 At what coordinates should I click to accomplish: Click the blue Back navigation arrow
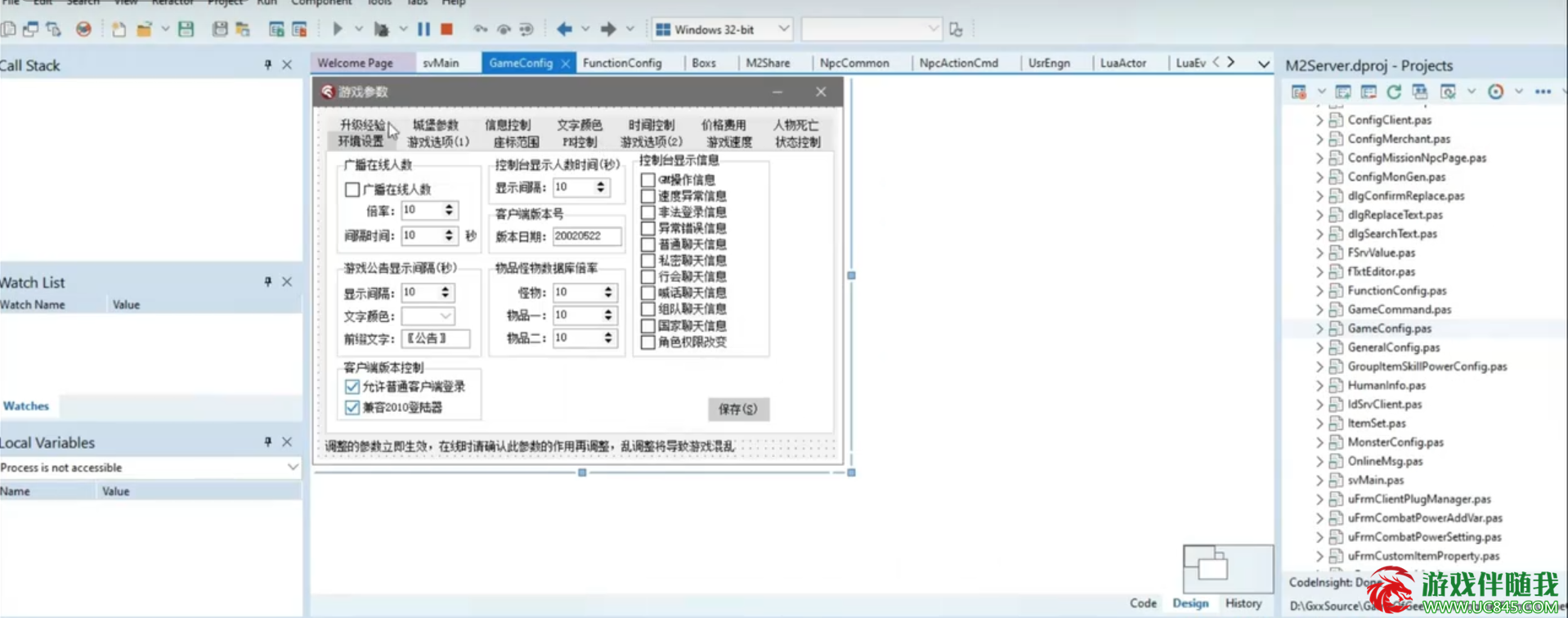point(564,29)
